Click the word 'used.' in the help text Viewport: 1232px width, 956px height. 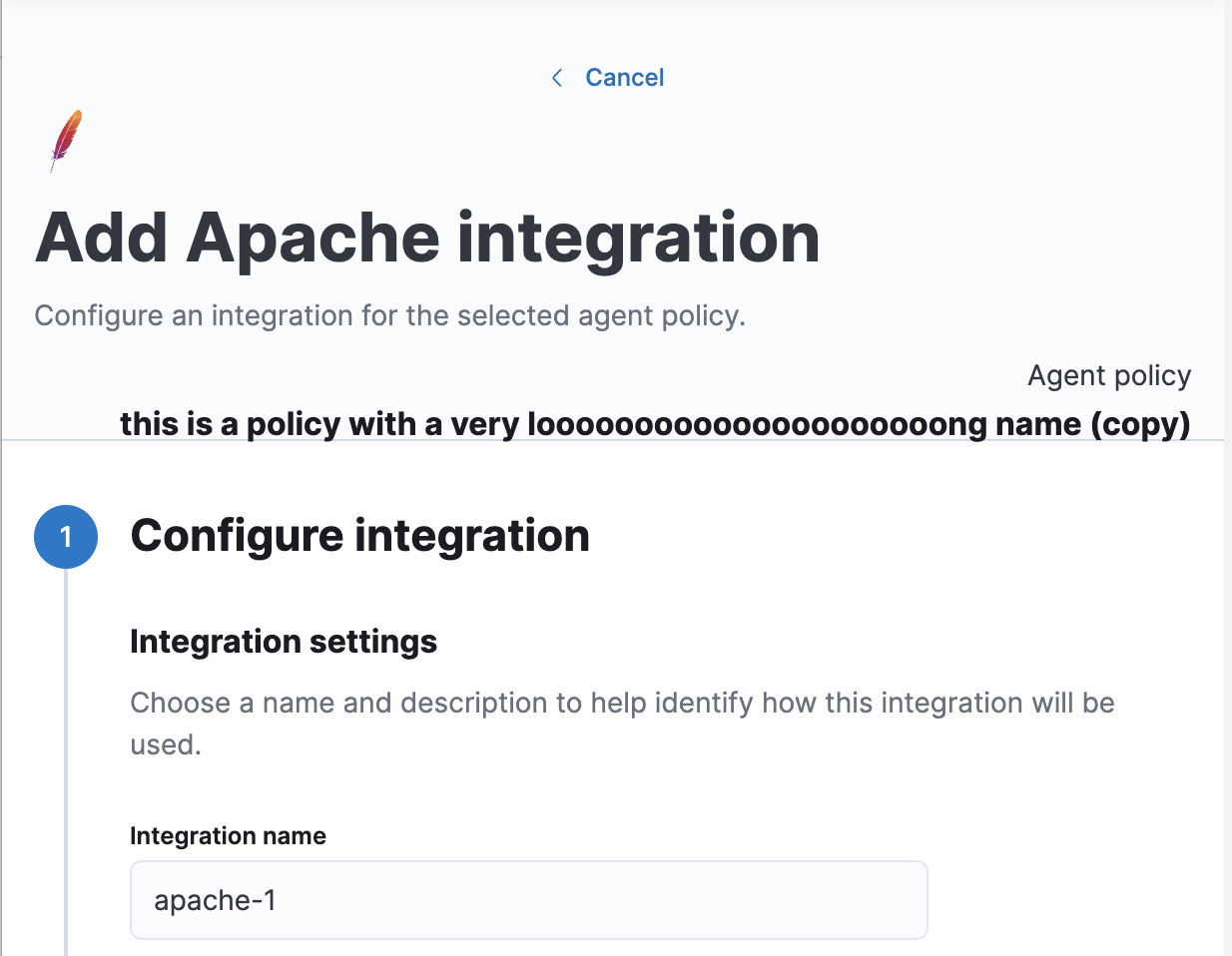coord(166,745)
